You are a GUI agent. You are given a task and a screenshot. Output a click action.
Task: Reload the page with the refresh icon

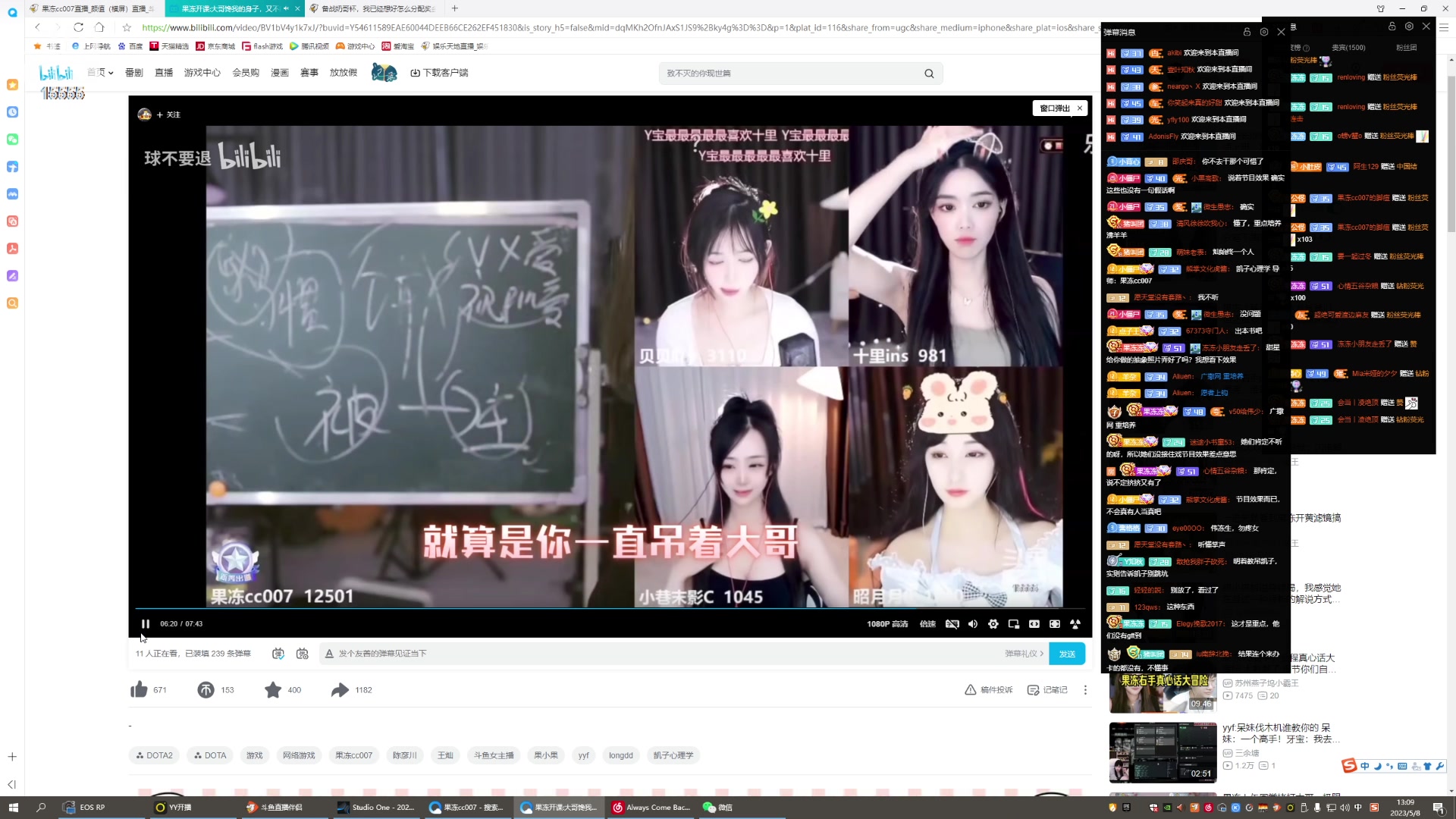point(78,27)
